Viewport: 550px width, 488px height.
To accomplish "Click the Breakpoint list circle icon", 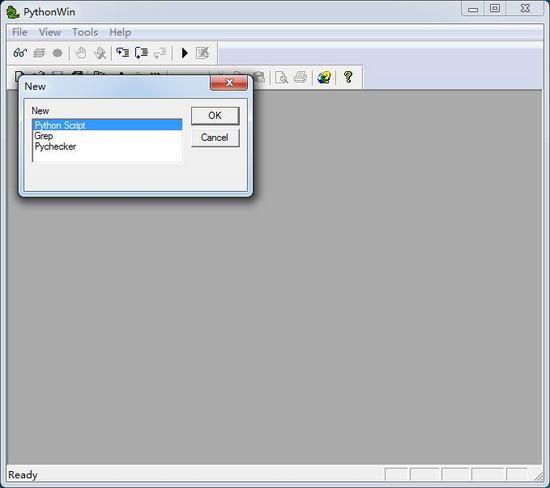I will pos(57,53).
